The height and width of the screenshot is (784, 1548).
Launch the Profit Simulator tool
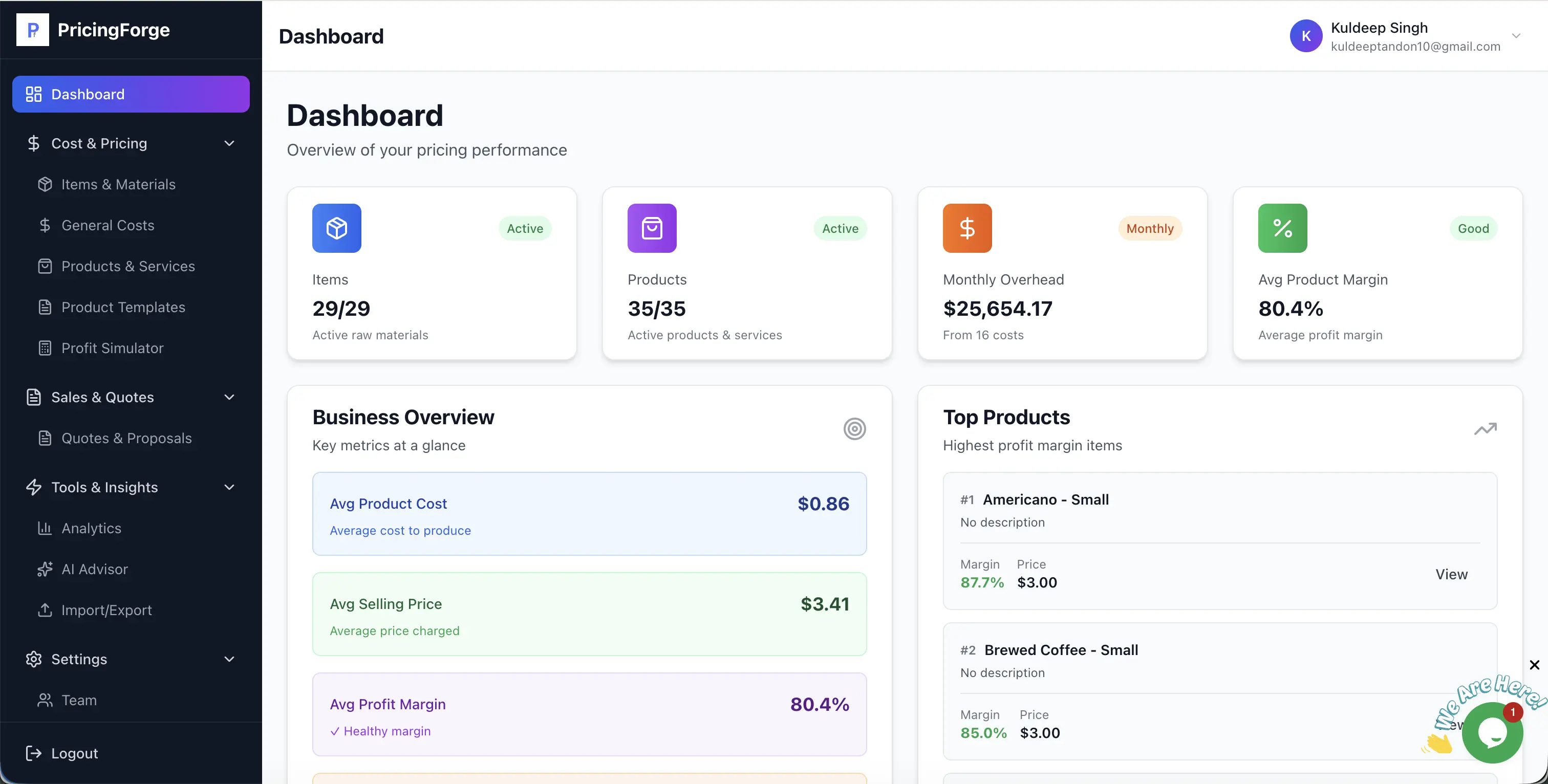pyautogui.click(x=113, y=348)
